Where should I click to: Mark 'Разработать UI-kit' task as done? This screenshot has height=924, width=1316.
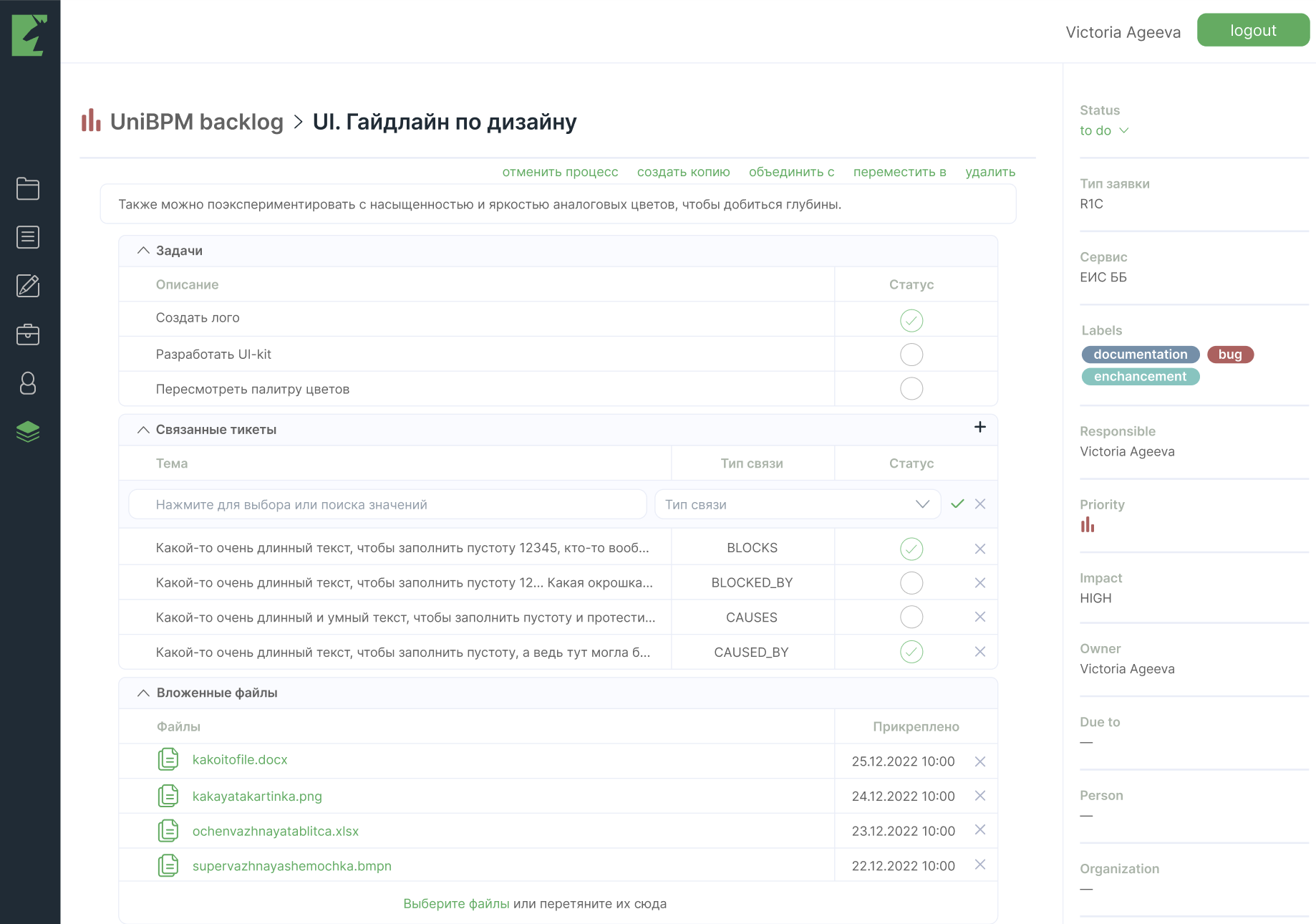pos(911,355)
